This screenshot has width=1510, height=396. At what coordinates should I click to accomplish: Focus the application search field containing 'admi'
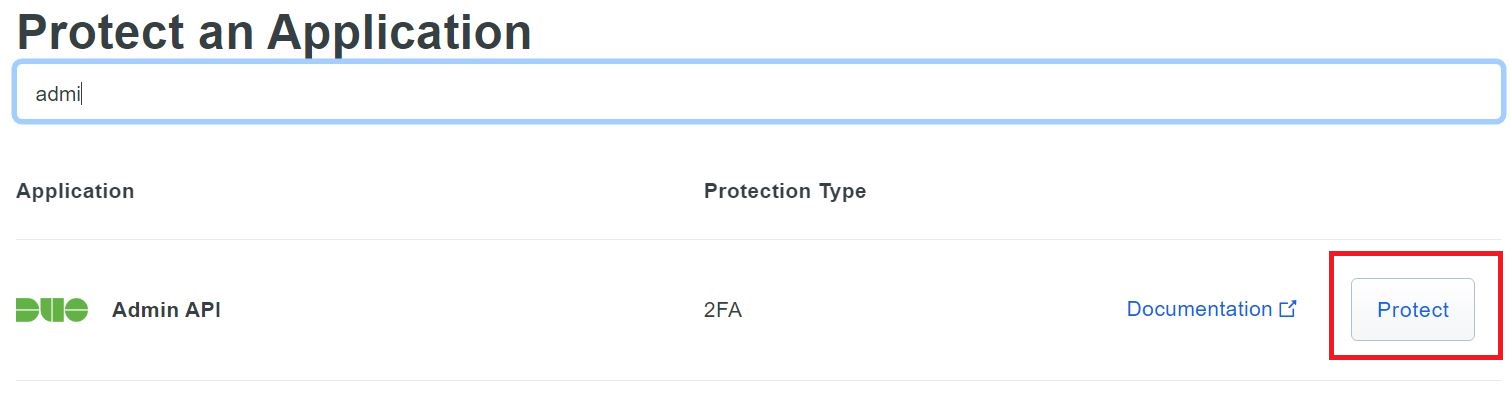758,92
